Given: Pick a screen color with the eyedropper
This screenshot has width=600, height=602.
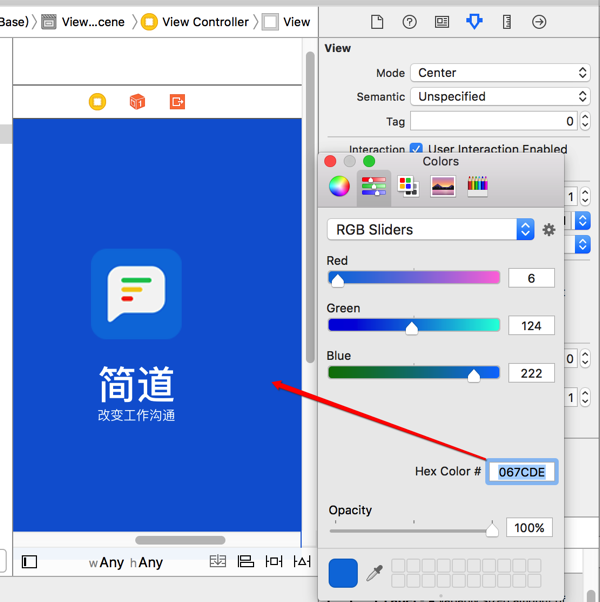Looking at the screenshot, I should pos(375,573).
